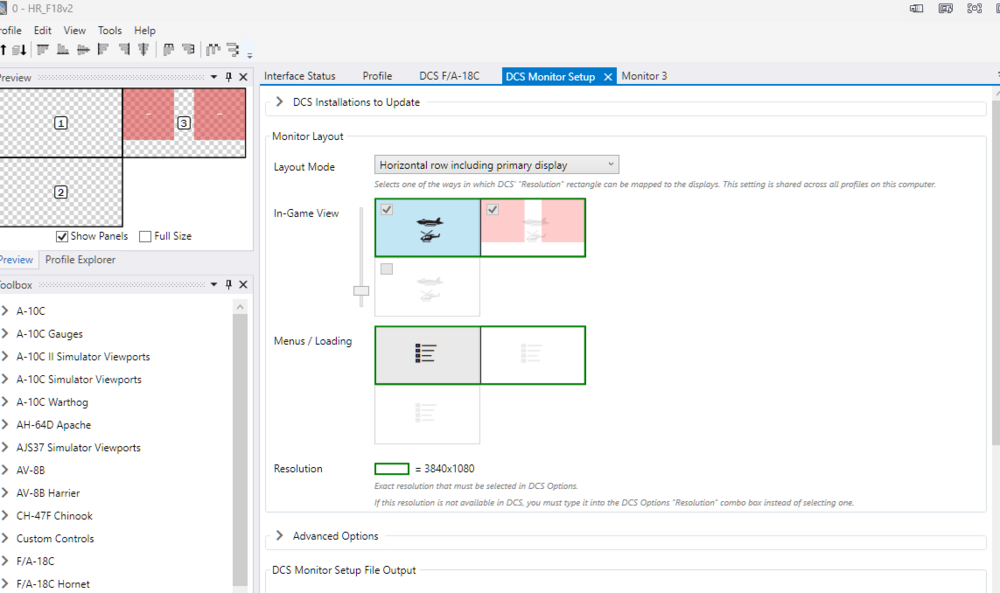Select the AV-8B Harrier toolbox entry
This screenshot has width=1000, height=593.
(x=48, y=493)
